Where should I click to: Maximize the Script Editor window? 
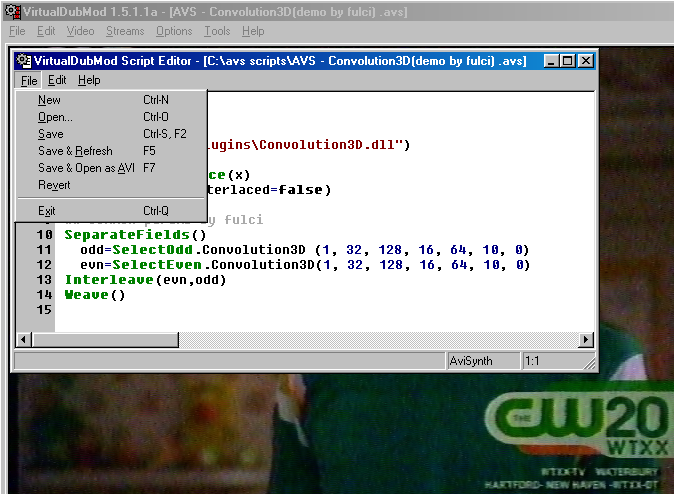click(x=567, y=61)
